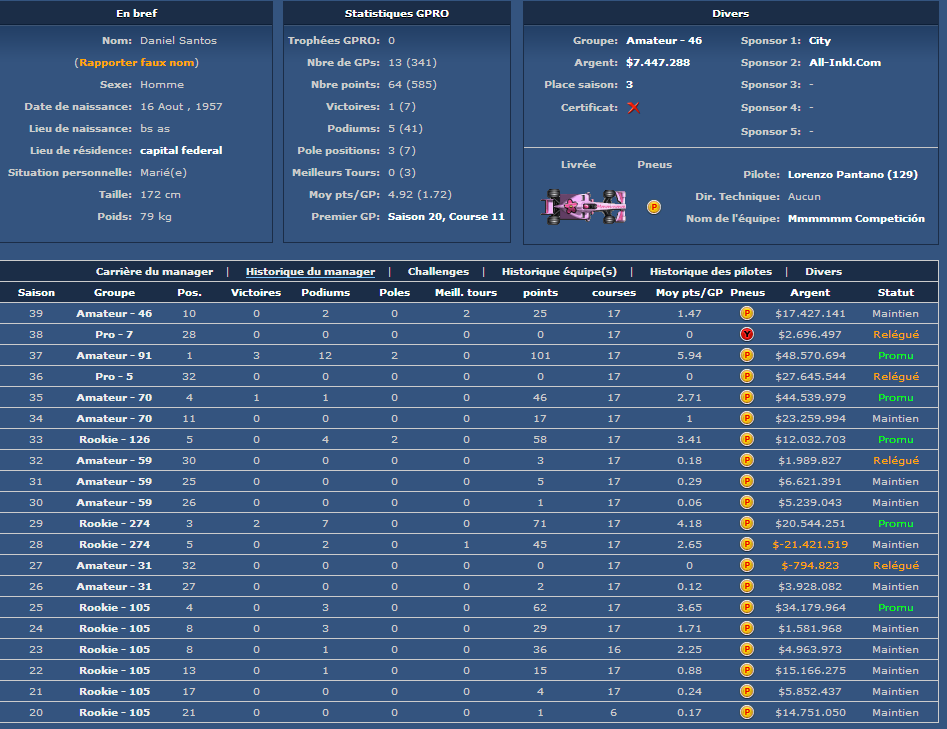Click the tyre icon in season 25 row
The image size is (947, 729).
click(x=747, y=607)
